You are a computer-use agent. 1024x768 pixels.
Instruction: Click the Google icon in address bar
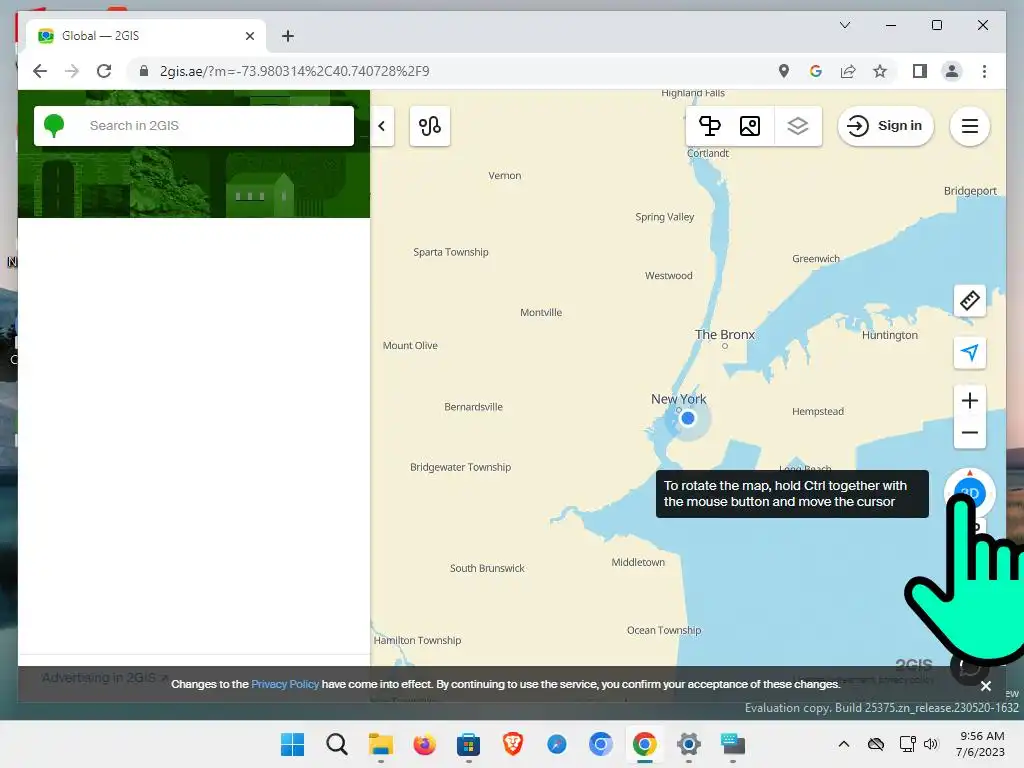(816, 71)
